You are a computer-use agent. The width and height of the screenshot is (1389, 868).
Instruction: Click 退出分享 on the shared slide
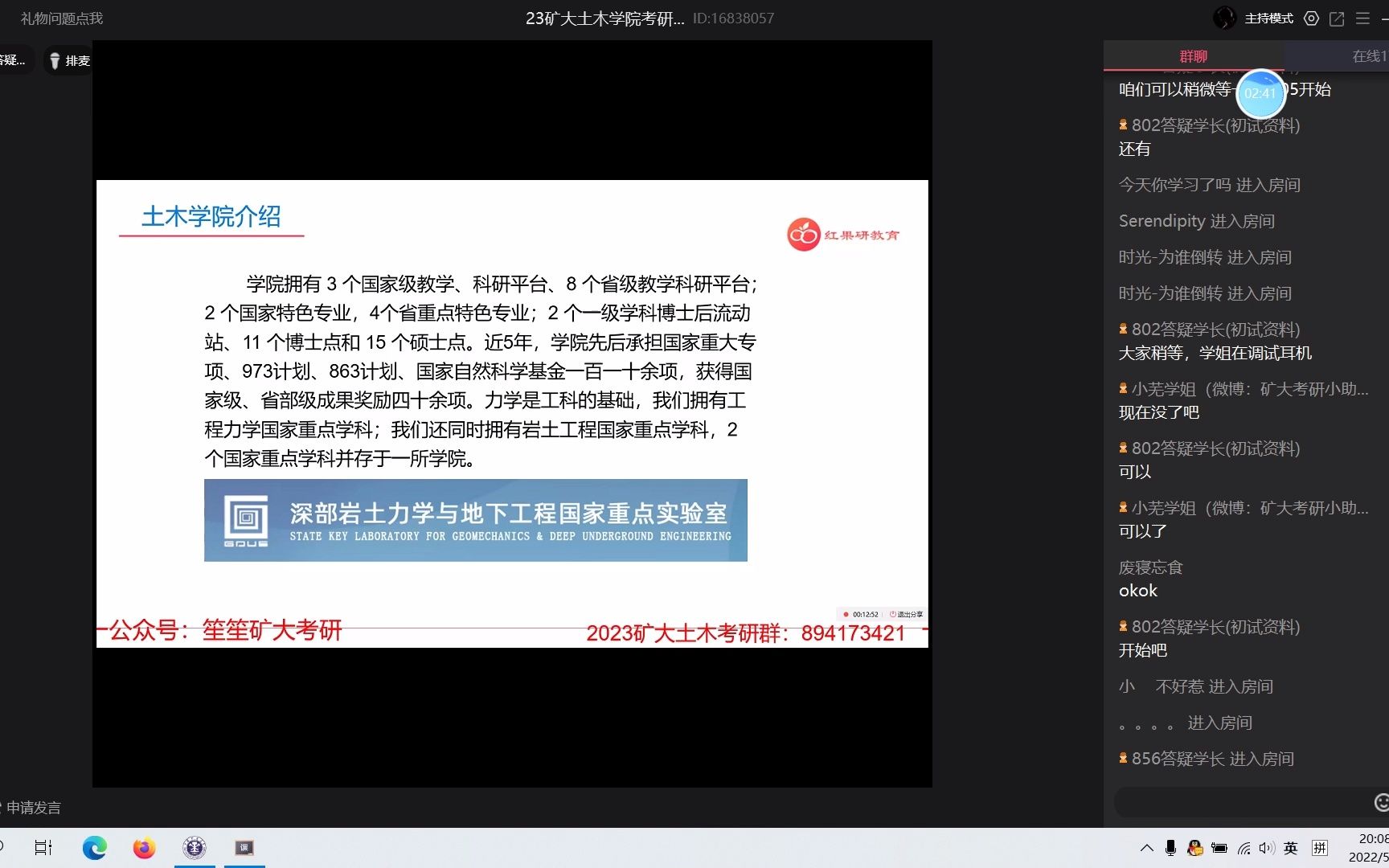pos(906,614)
